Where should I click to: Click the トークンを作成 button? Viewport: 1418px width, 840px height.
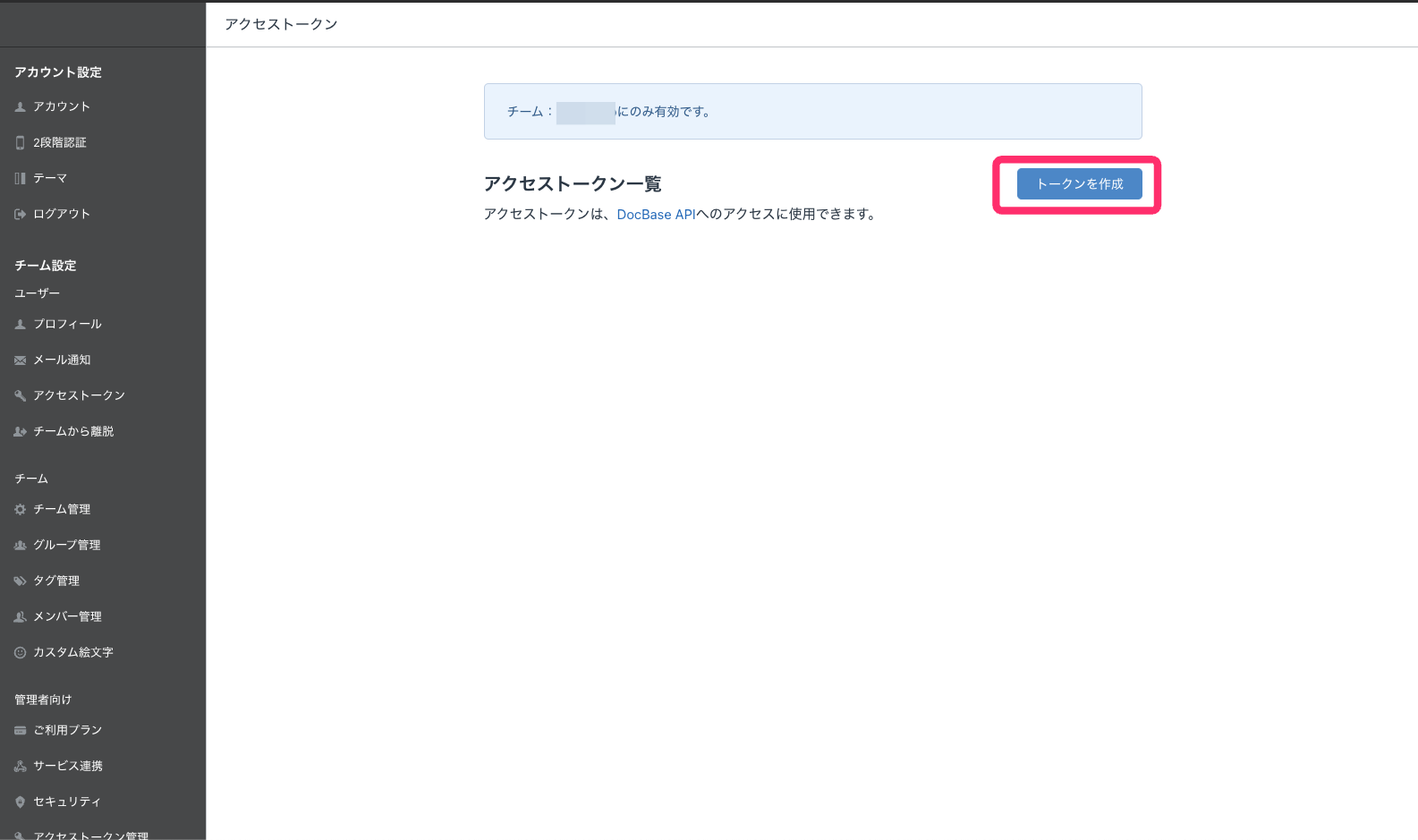[x=1079, y=183]
